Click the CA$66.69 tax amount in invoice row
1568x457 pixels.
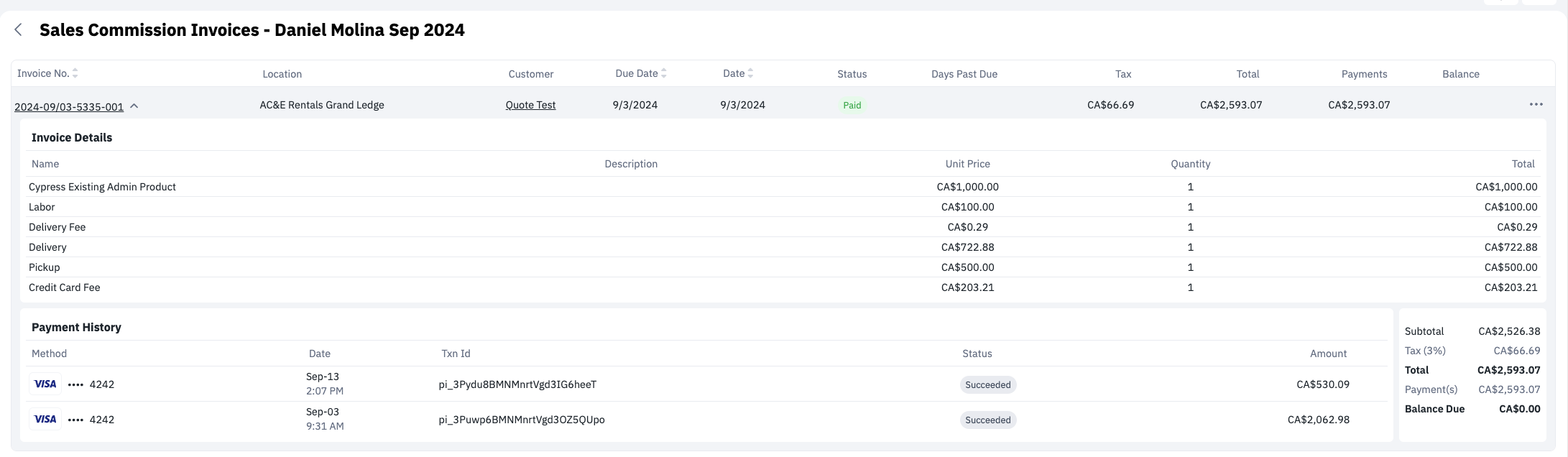coord(1111,105)
